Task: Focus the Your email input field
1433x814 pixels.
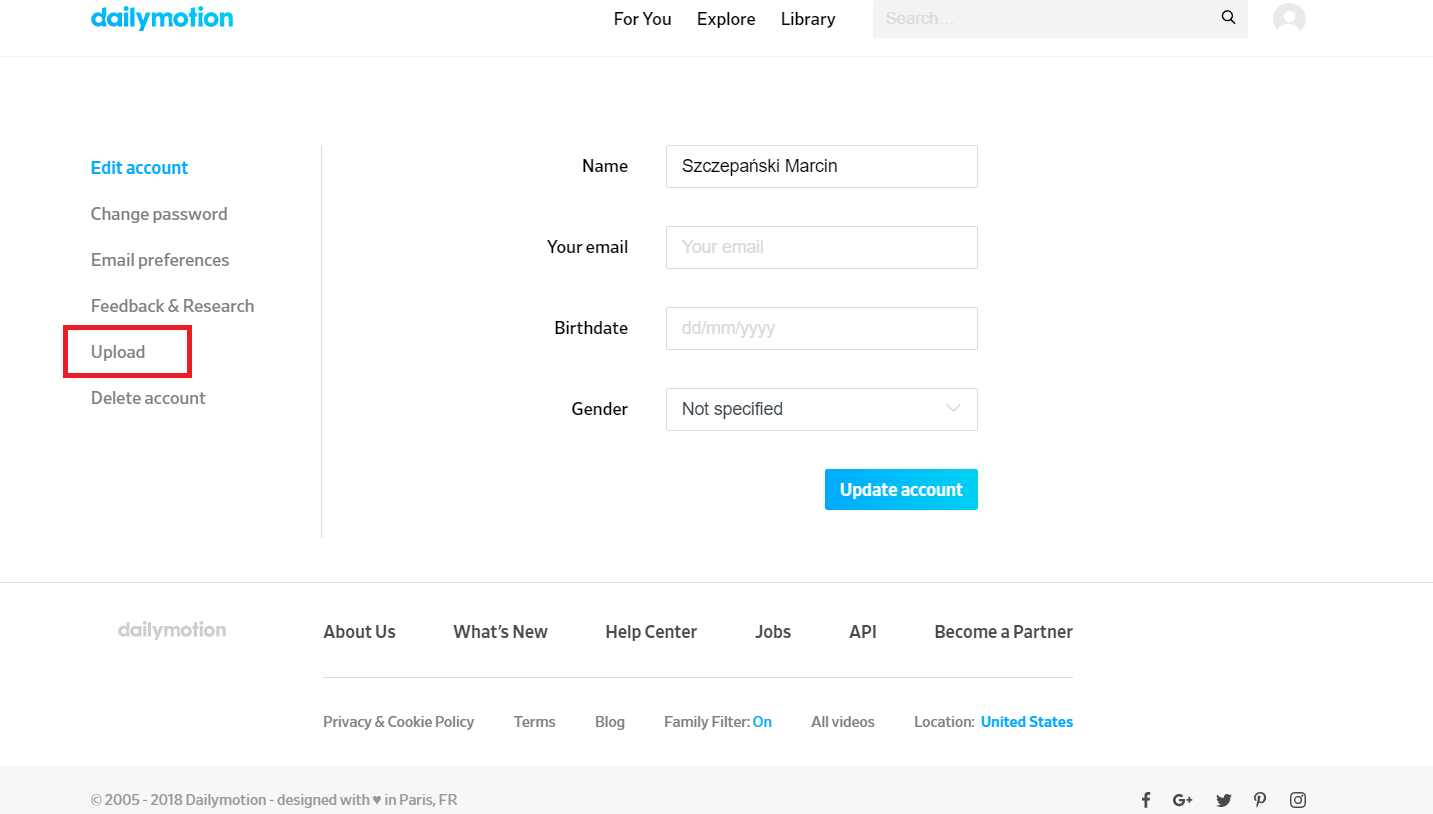Action: (822, 247)
